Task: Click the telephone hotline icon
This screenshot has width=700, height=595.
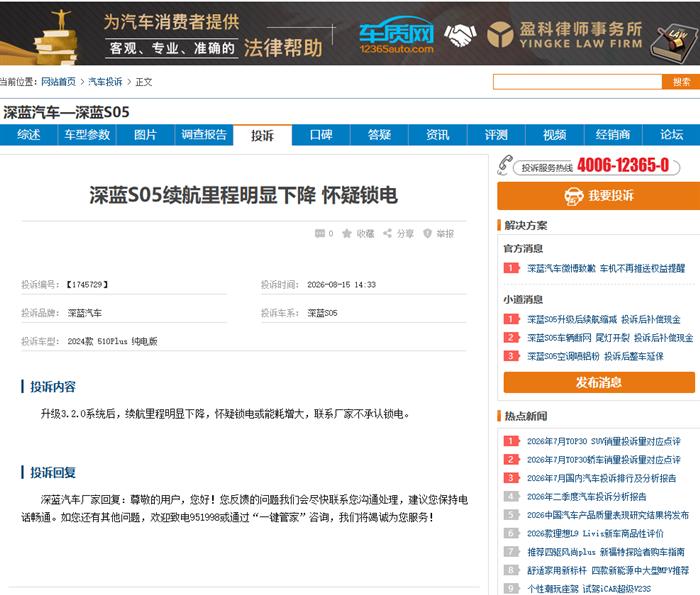Action: point(505,165)
